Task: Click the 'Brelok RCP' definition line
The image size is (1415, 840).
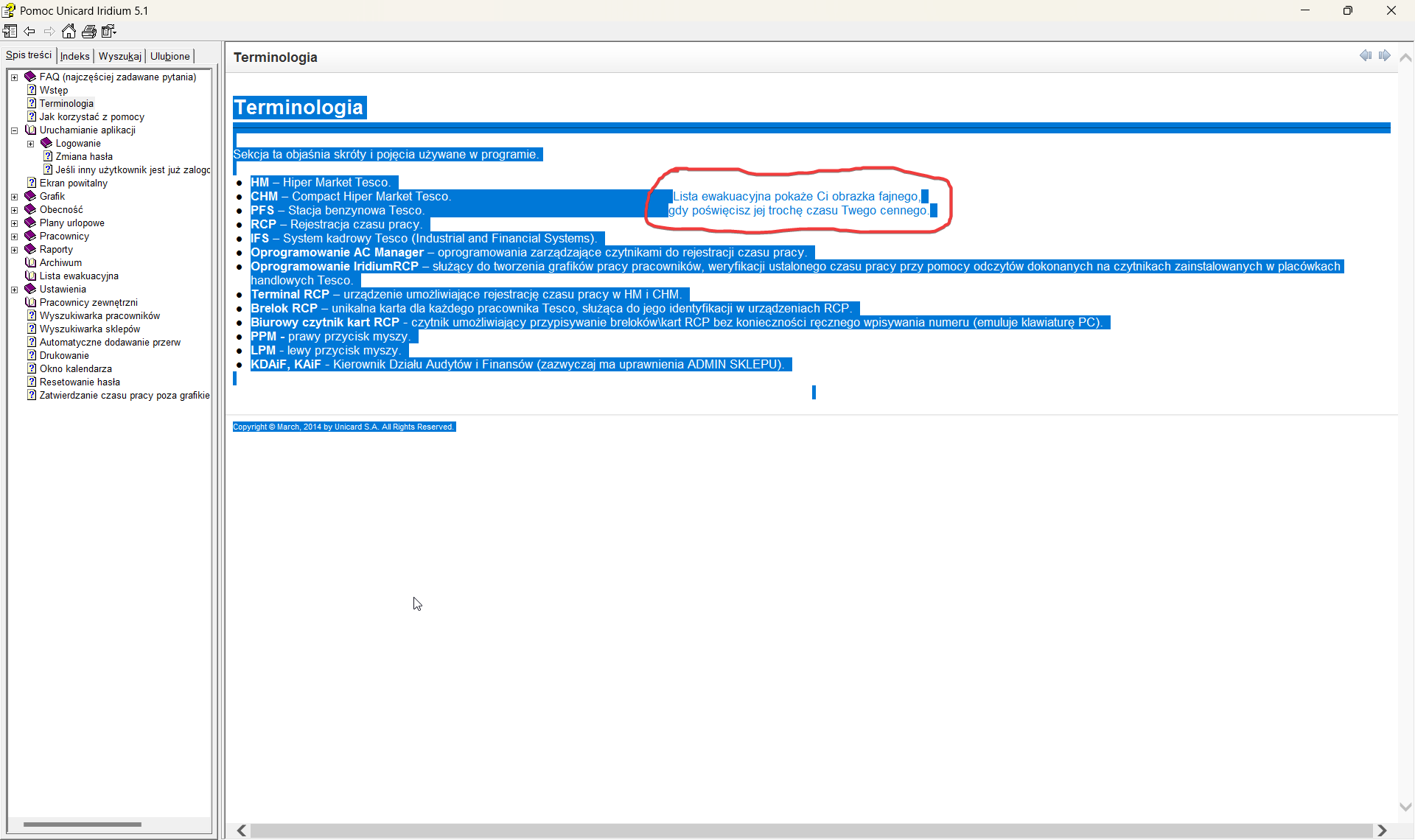Action: 551,309
